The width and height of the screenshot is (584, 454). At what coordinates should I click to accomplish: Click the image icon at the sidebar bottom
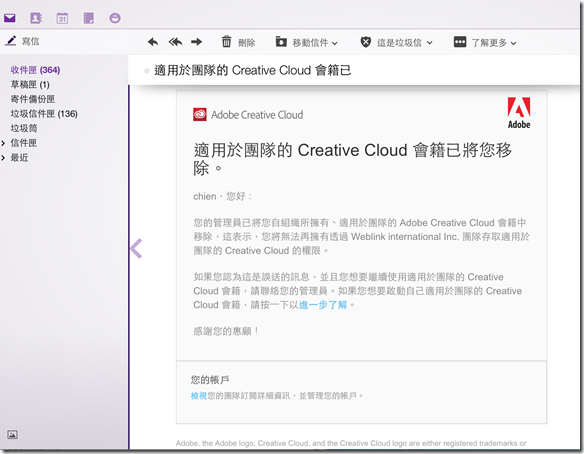point(12,435)
